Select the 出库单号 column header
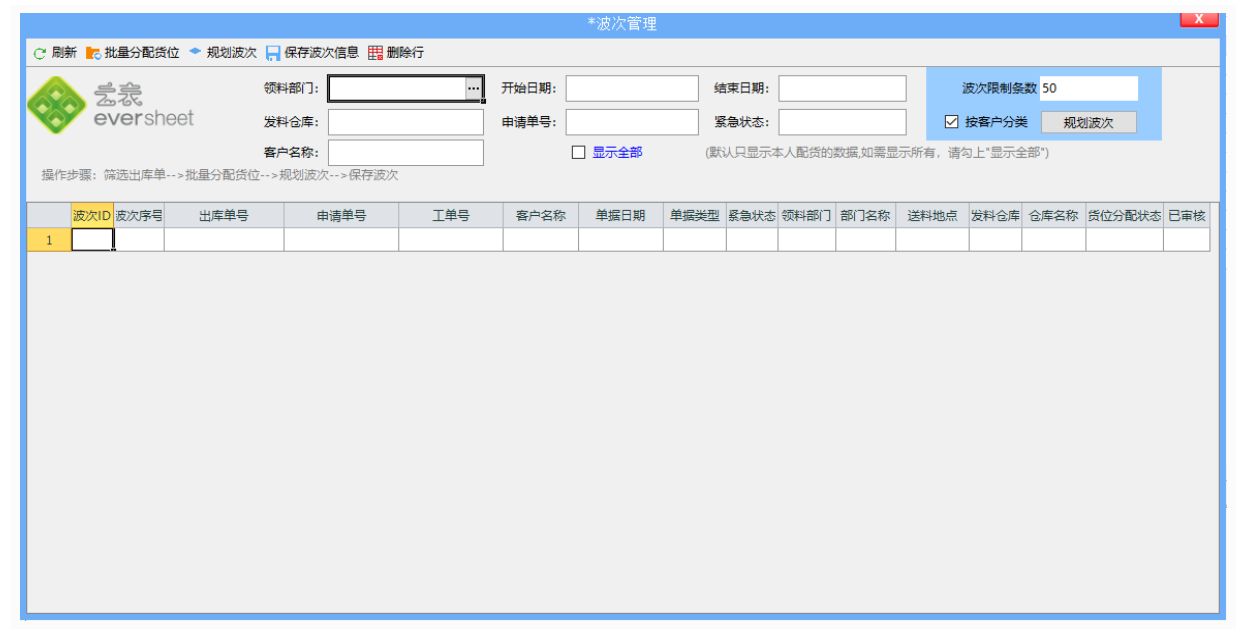The width and height of the screenshot is (1250, 638). (x=224, y=215)
